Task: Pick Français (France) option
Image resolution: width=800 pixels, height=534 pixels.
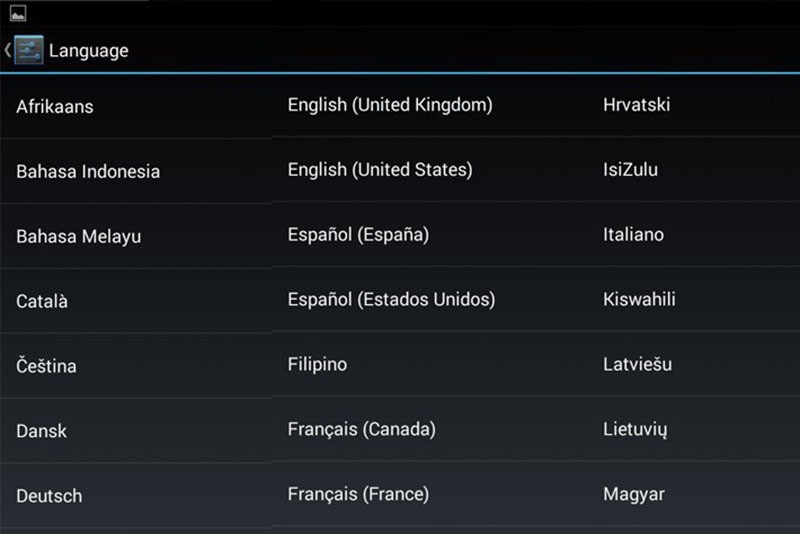Action: click(x=358, y=494)
